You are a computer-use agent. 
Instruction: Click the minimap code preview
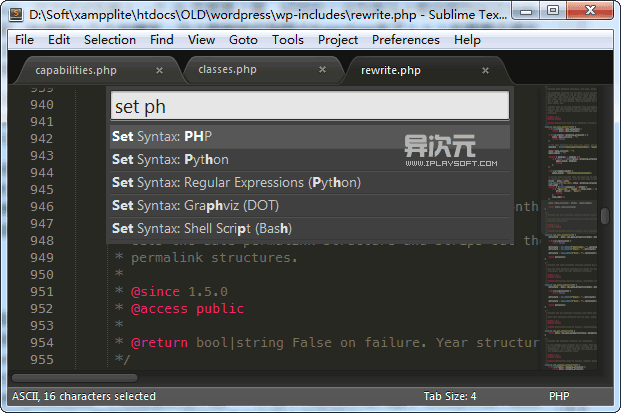coord(571,230)
